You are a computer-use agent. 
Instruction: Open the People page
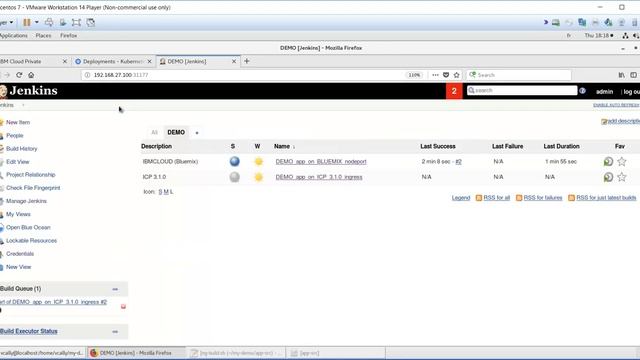tap(15, 136)
